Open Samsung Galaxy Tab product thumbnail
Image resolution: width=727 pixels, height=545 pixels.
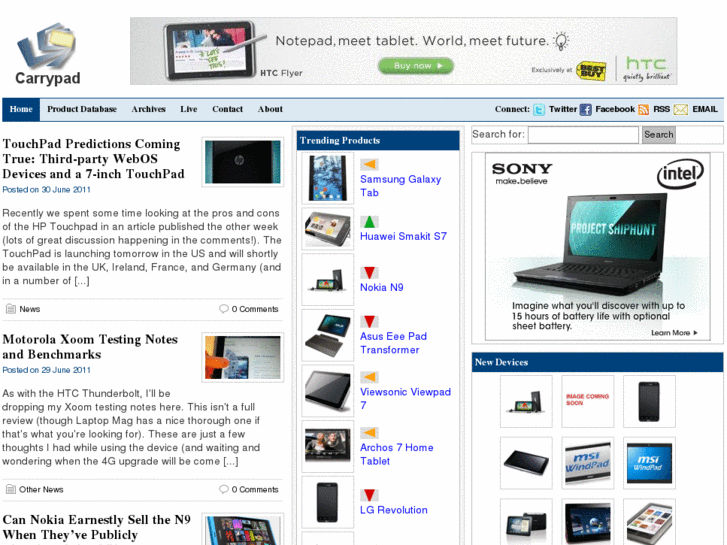point(327,178)
